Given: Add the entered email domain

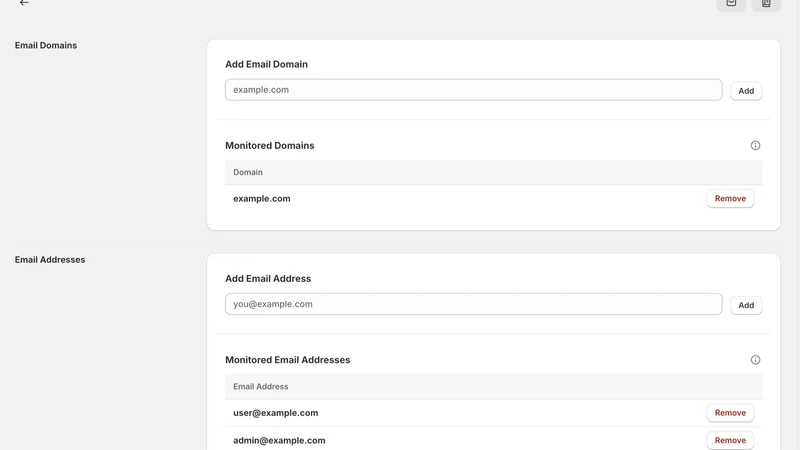Looking at the screenshot, I should (746, 91).
